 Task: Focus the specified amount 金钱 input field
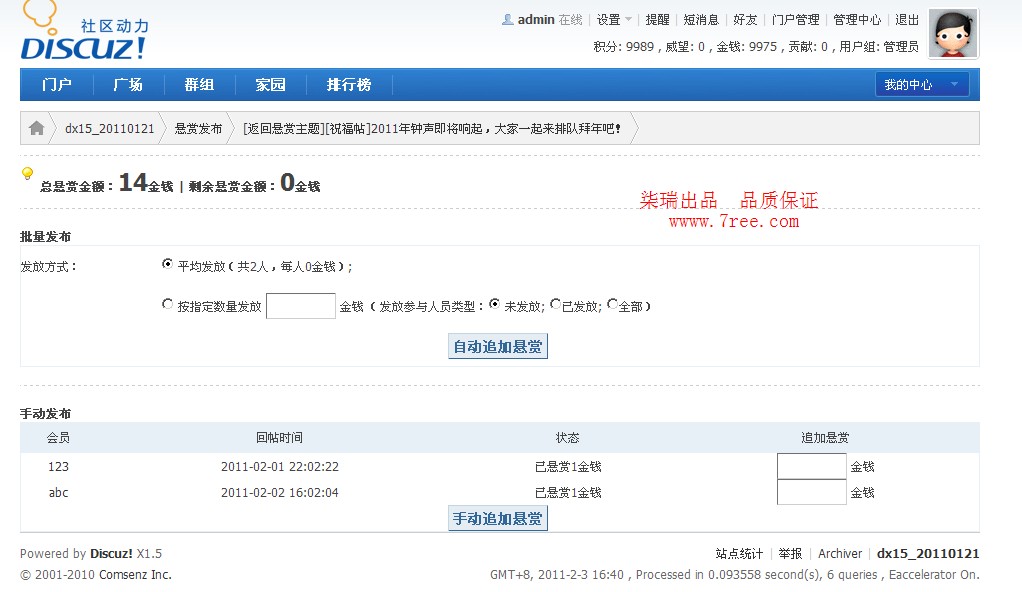tap(301, 306)
